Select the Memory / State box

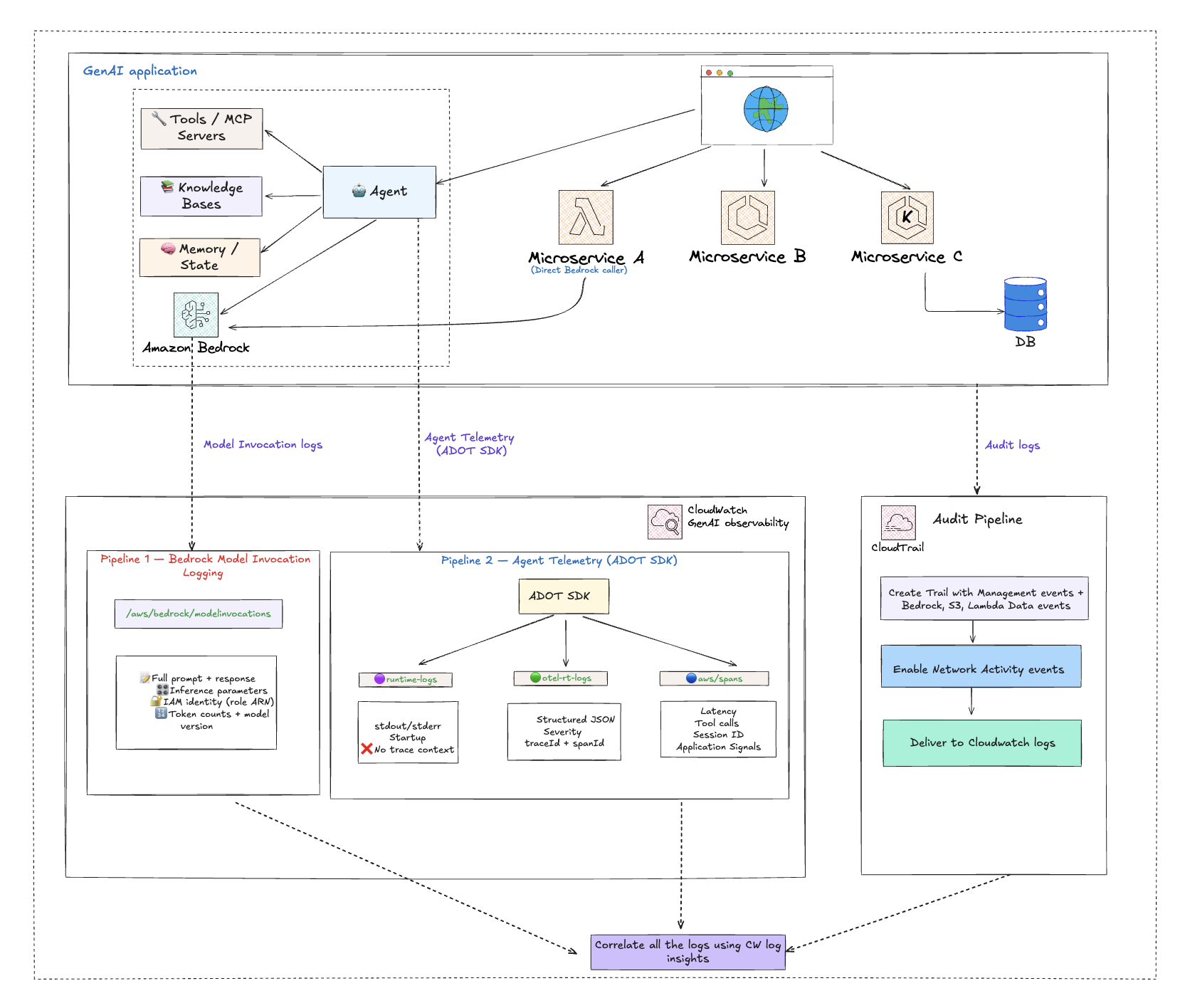click(200, 257)
